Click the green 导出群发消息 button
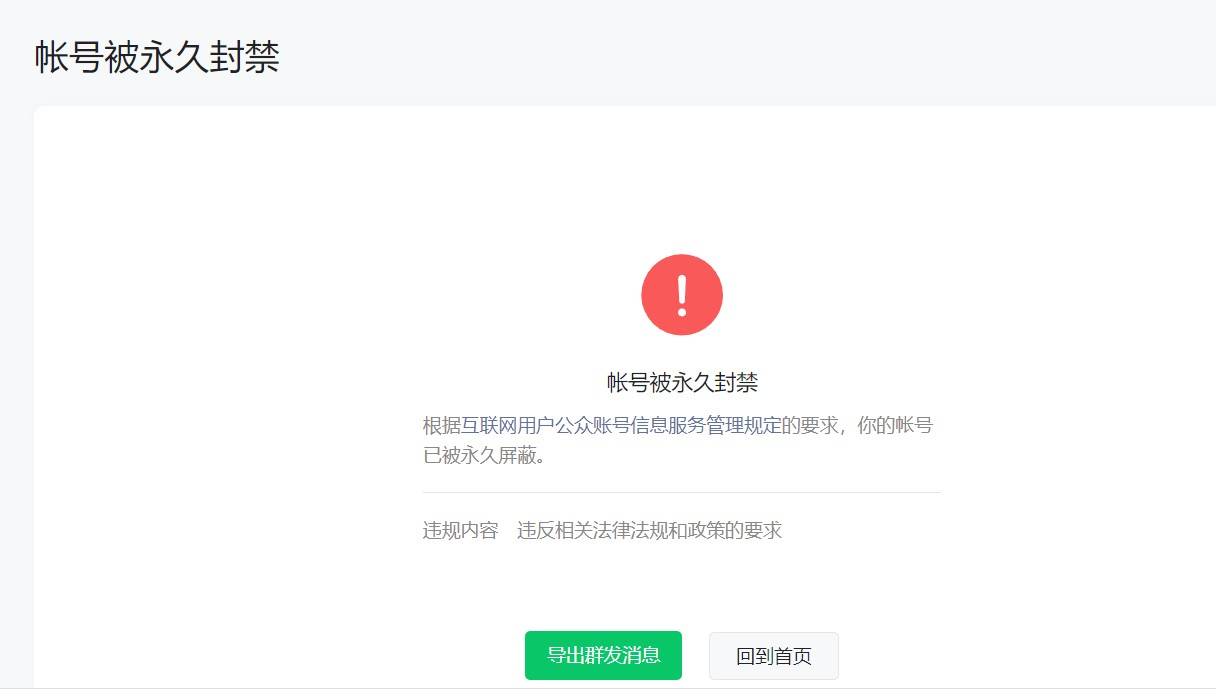This screenshot has width=1216, height=697. pyautogui.click(x=603, y=656)
